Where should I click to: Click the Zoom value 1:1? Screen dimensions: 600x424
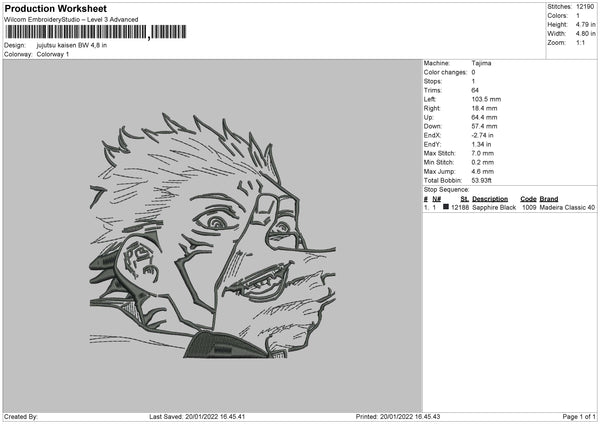(580, 42)
